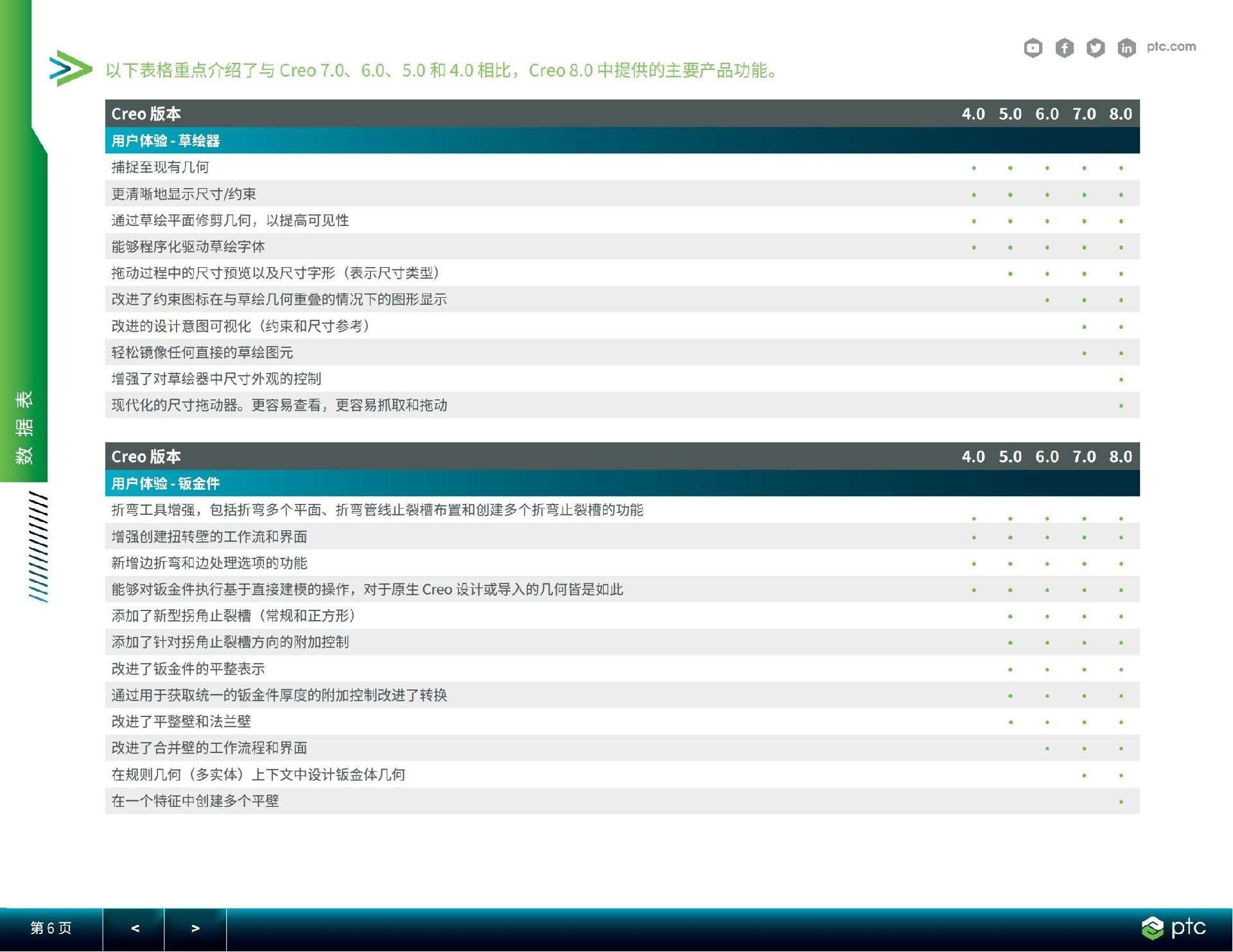The width and height of the screenshot is (1233, 952).
Task: Click row 通过草绘平面修剪几何，以提高可见性
Action: coord(622,220)
